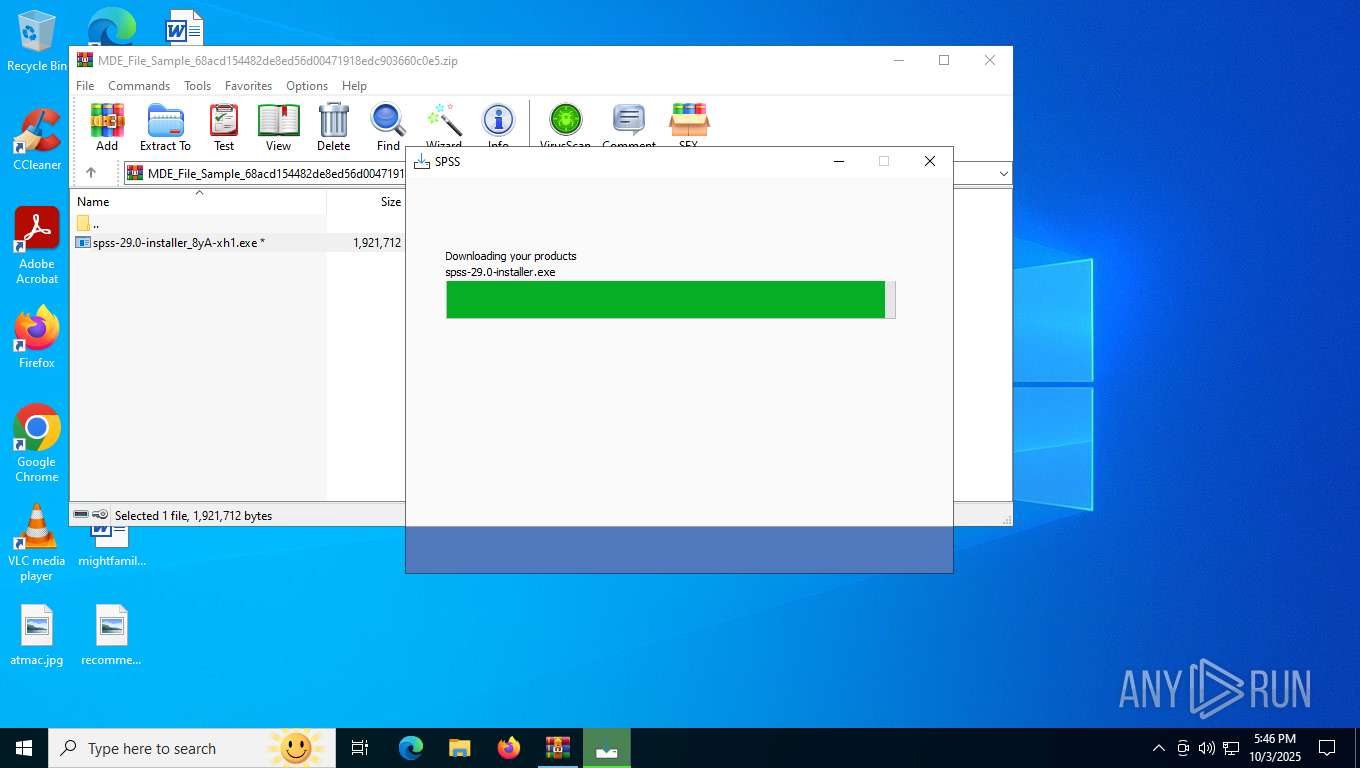
Task: Select the mightfamil... Word document on desktop
Action: point(112,545)
